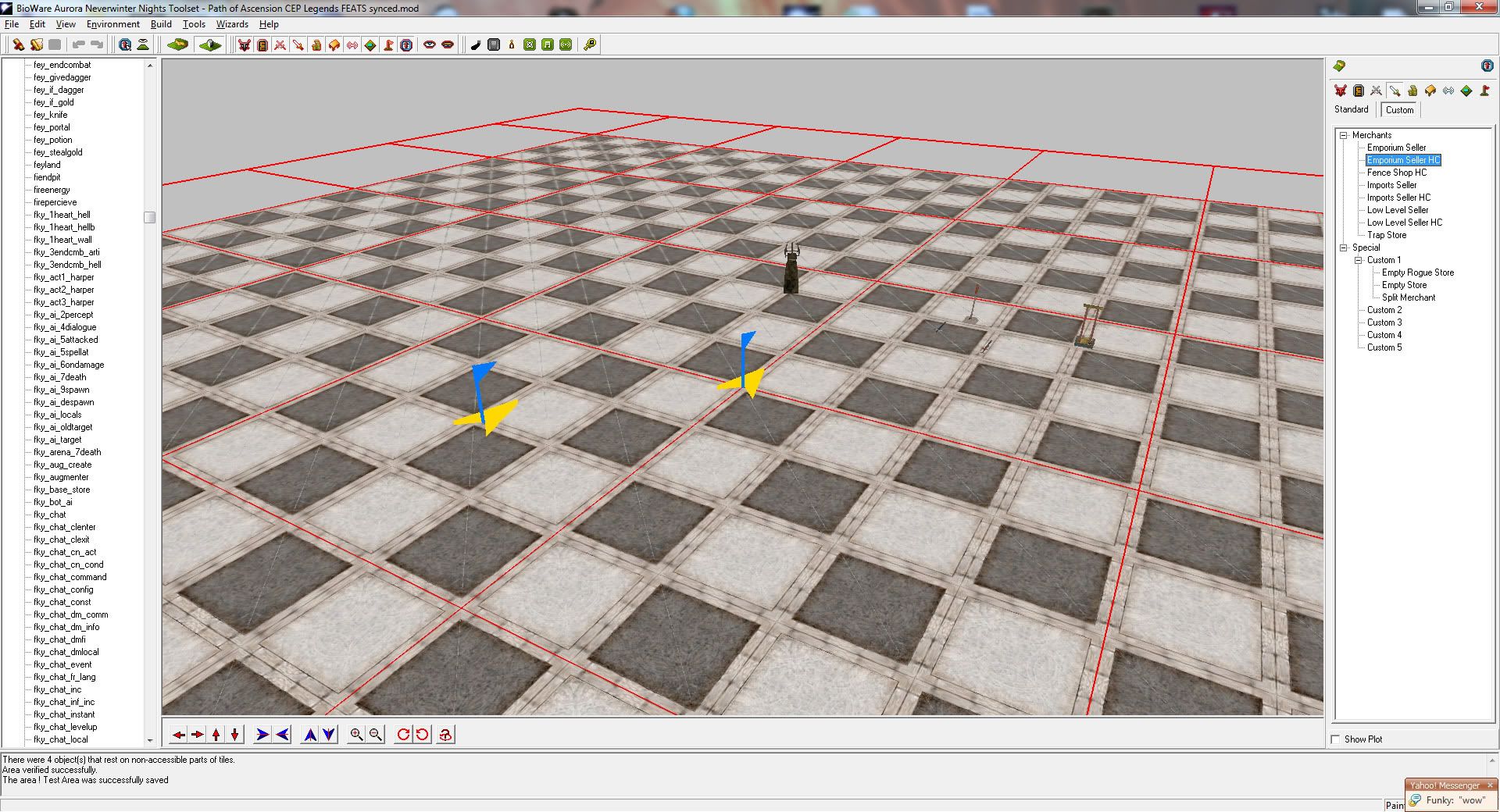The width and height of the screenshot is (1500, 812).
Task: Select the creature palette icon in right panel
Action: click(1341, 91)
